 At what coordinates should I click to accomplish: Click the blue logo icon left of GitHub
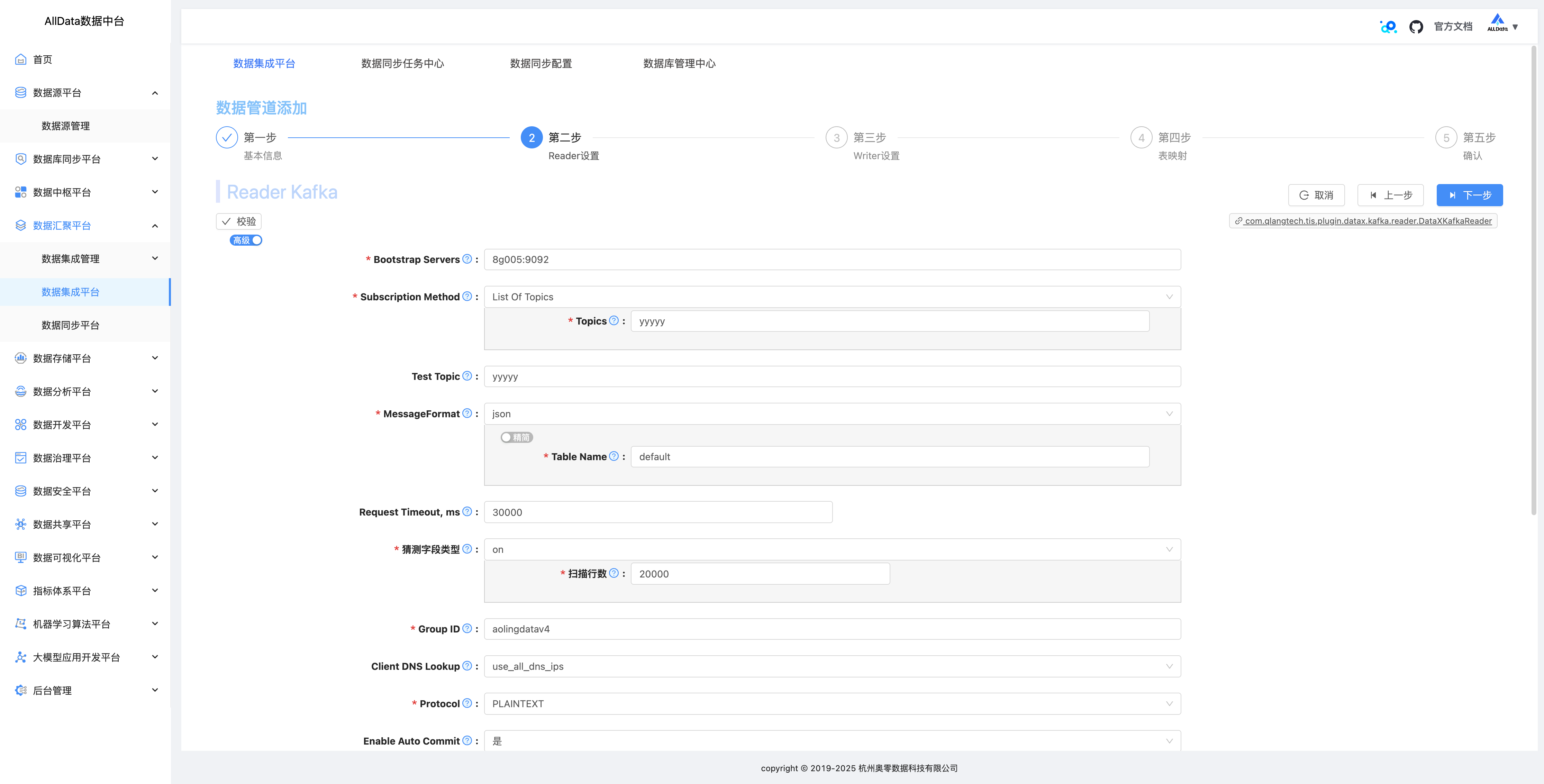(x=1388, y=27)
